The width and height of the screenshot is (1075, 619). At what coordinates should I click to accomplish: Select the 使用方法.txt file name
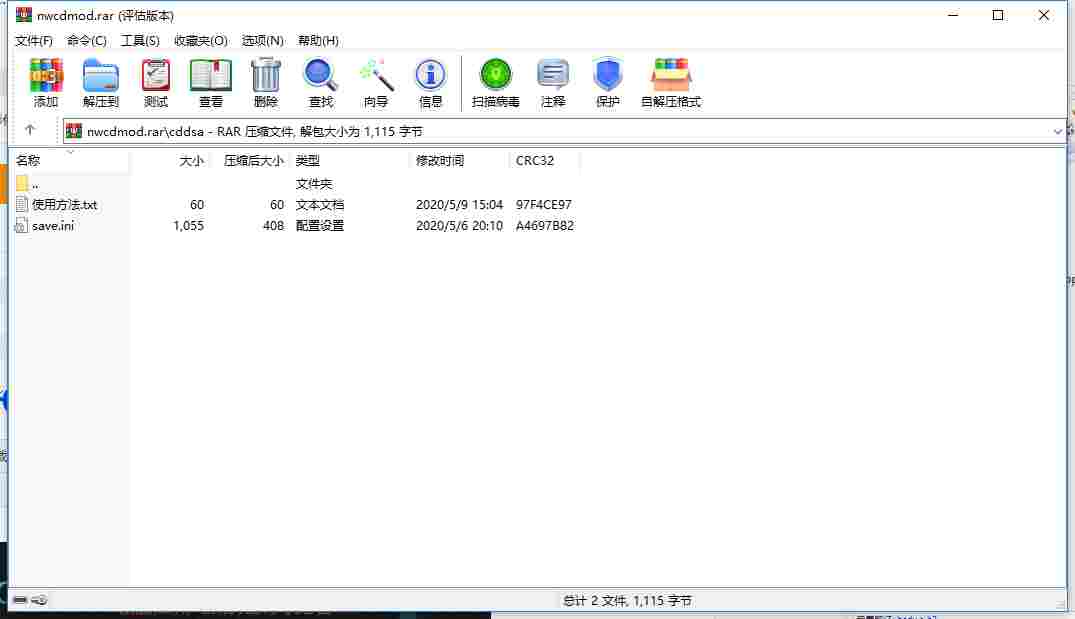pyautogui.click(x=64, y=204)
